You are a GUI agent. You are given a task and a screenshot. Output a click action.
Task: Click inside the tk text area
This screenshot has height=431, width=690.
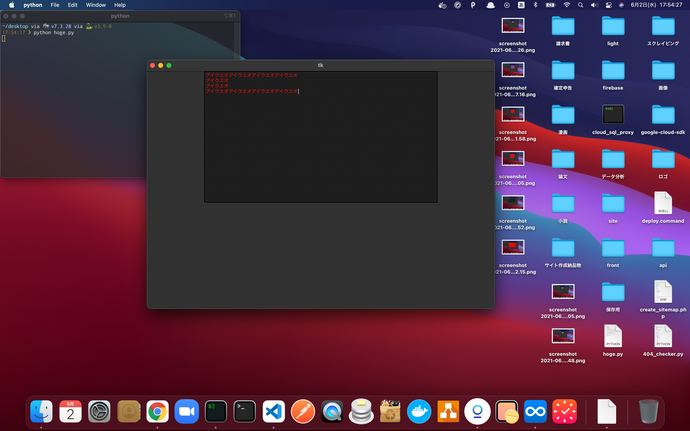tap(320, 140)
